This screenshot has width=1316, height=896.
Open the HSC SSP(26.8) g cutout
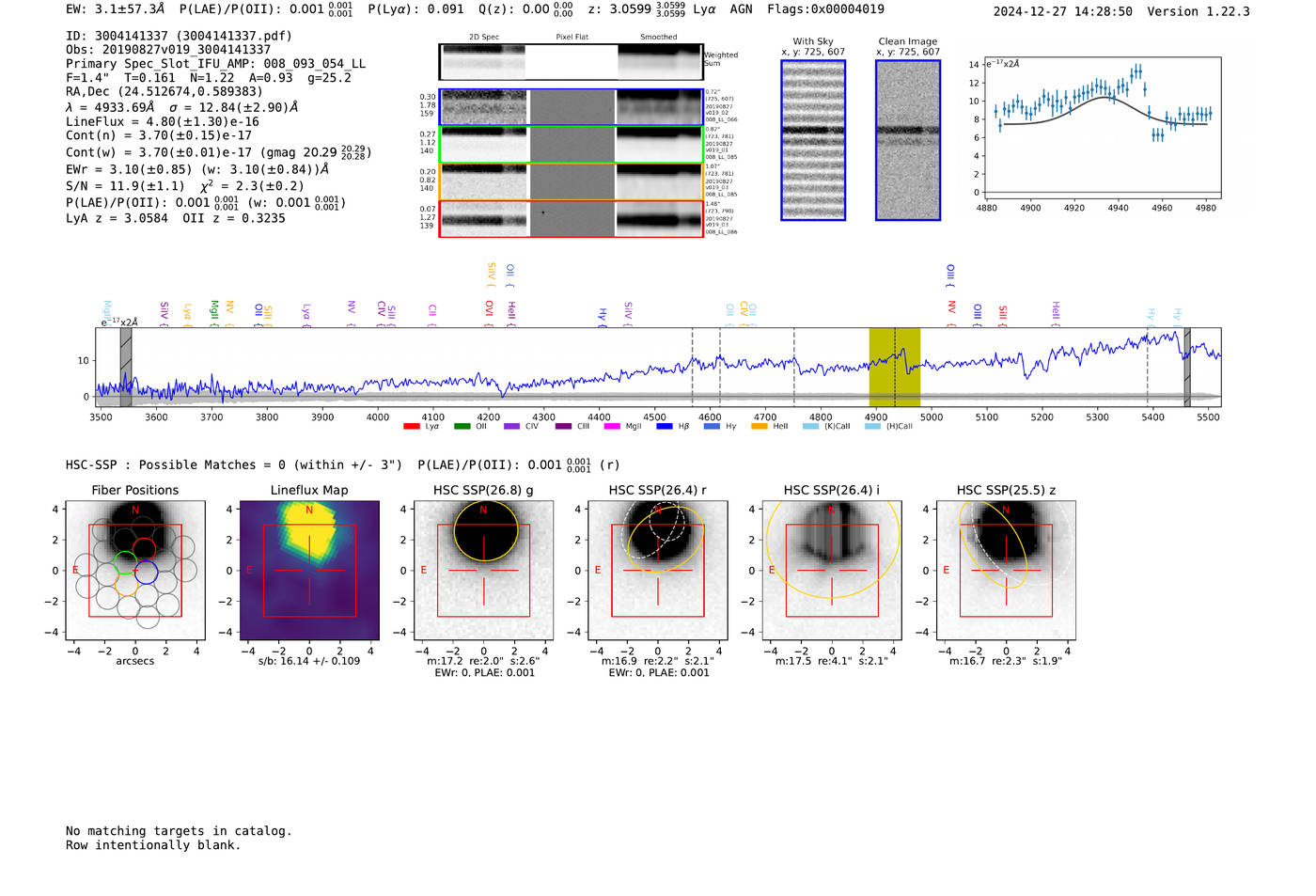pos(484,570)
